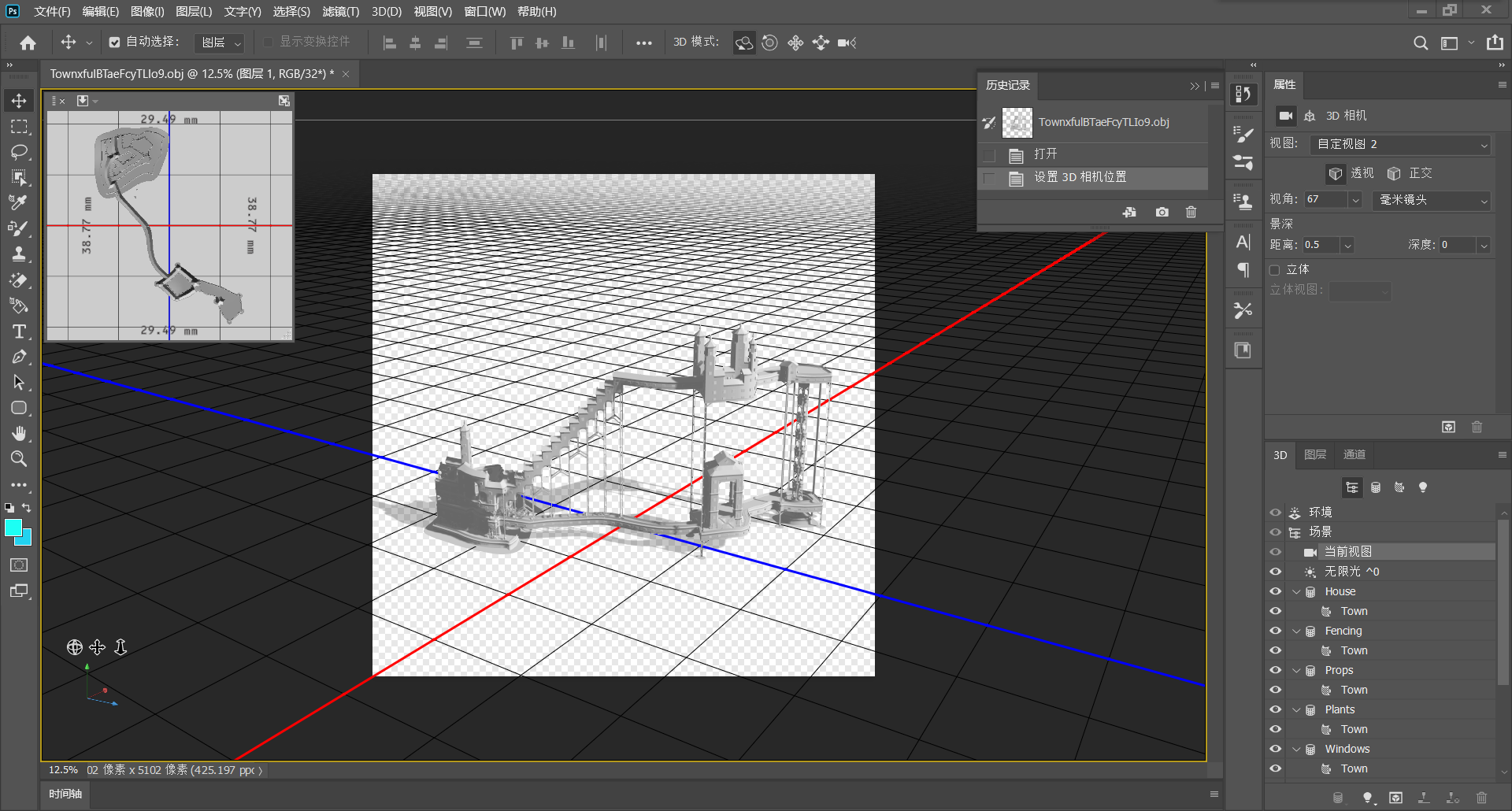Click the Pen tool
The image size is (1512, 811).
(19, 357)
